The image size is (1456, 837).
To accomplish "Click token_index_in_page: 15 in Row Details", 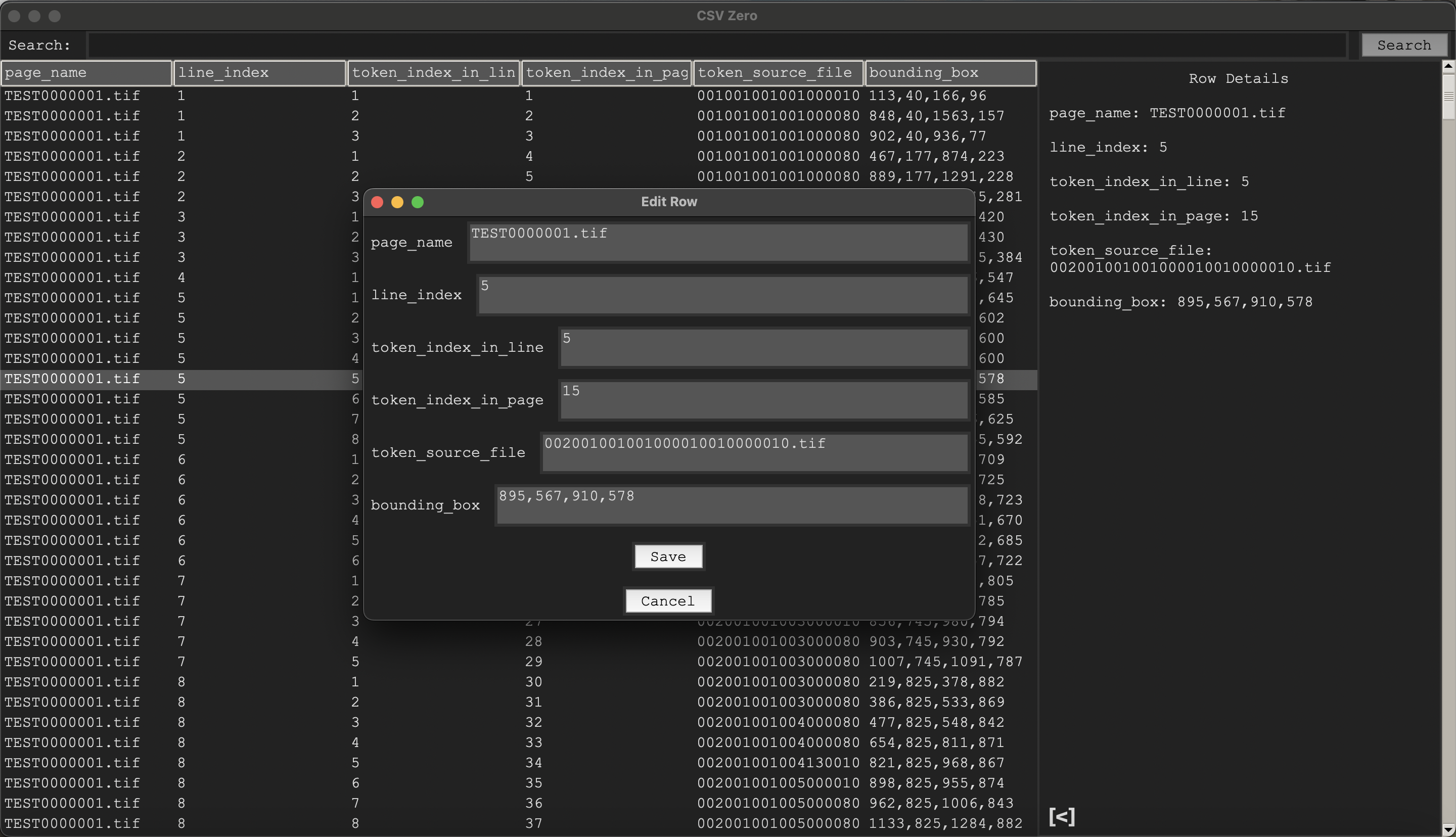I will click(1154, 216).
